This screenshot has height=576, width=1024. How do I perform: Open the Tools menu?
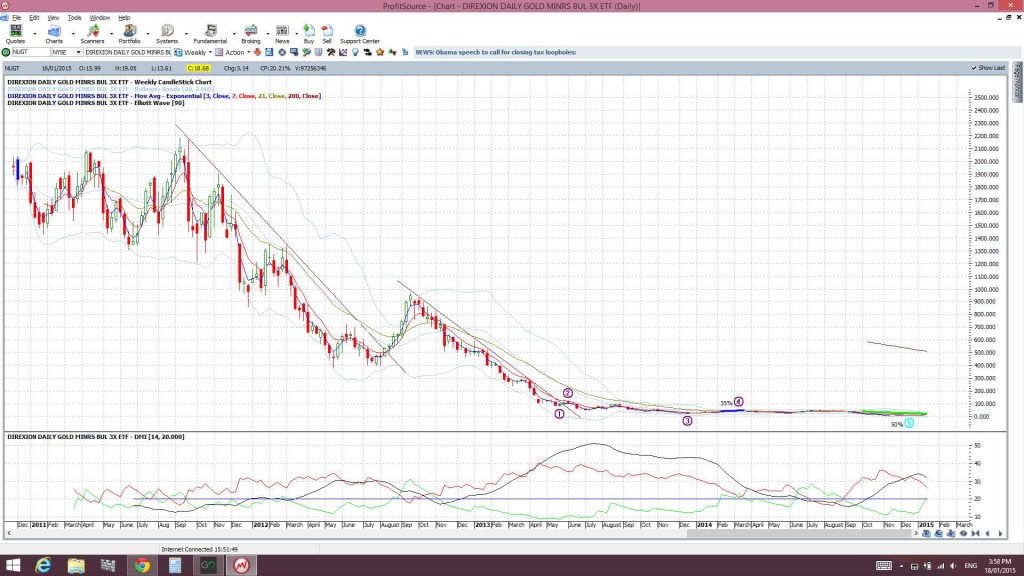click(74, 18)
